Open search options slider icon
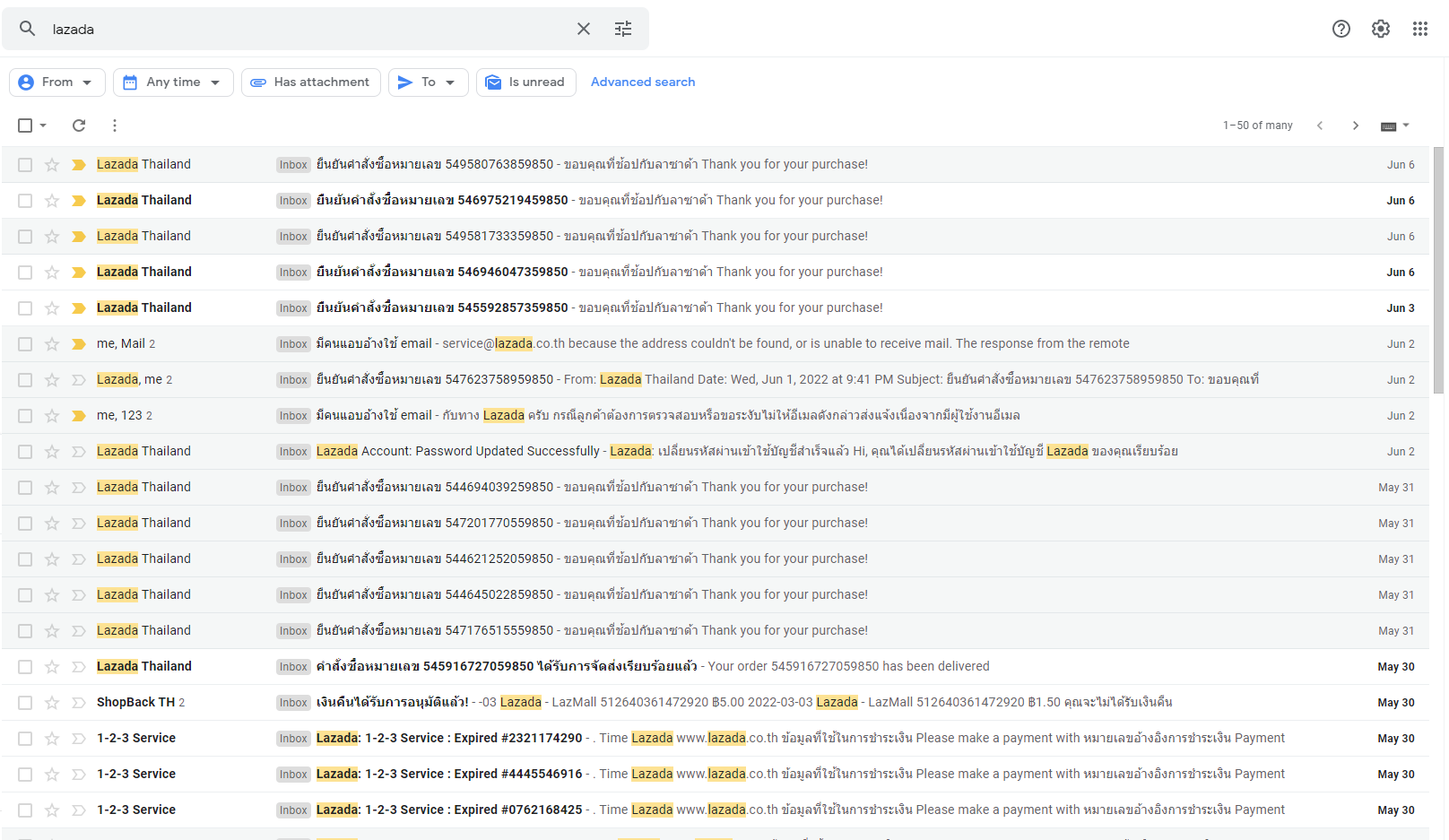 [623, 29]
